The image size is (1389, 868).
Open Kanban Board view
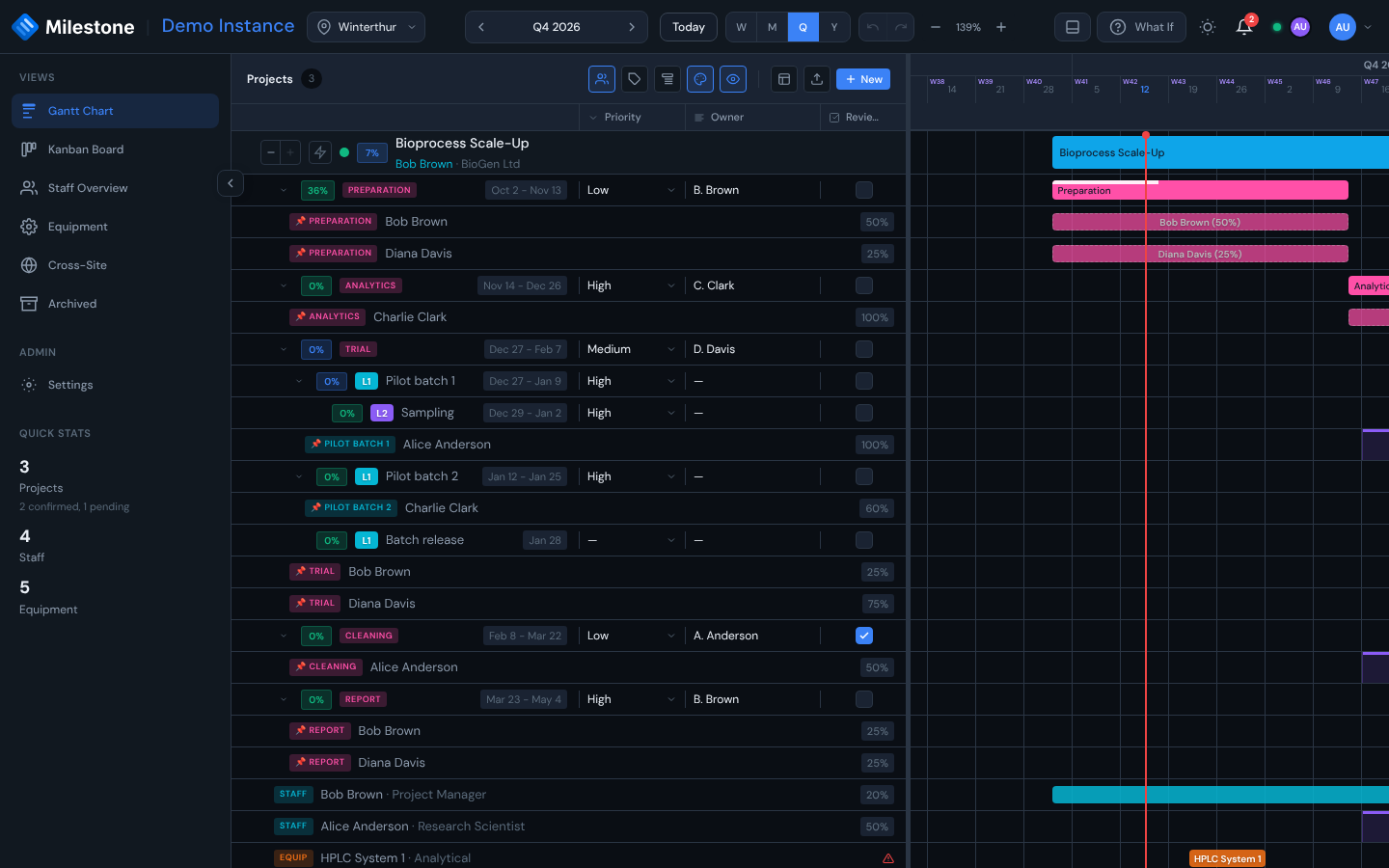115,149
